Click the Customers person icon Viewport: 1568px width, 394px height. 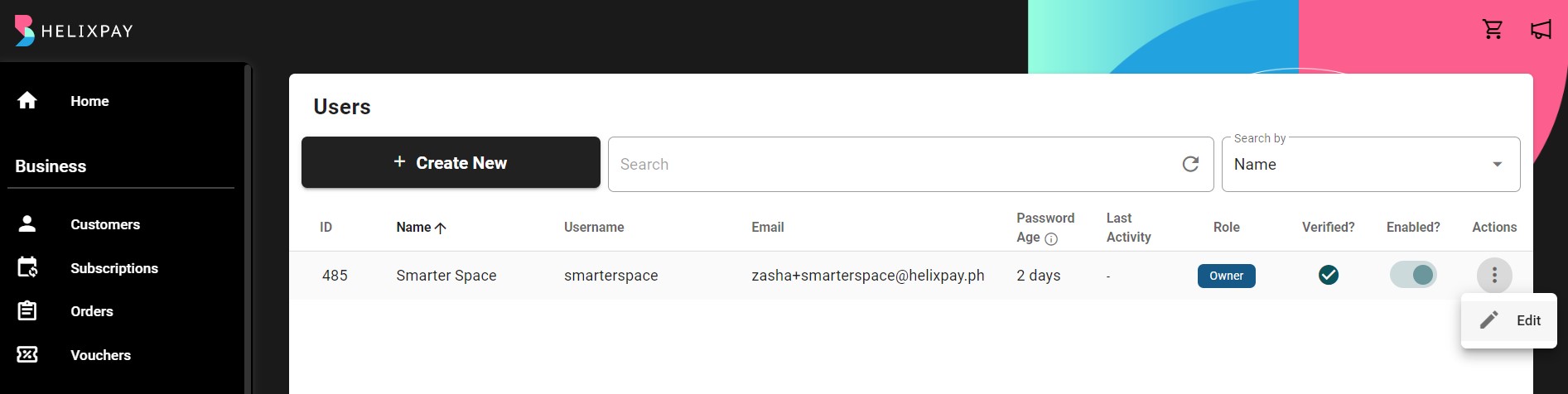[x=27, y=223]
